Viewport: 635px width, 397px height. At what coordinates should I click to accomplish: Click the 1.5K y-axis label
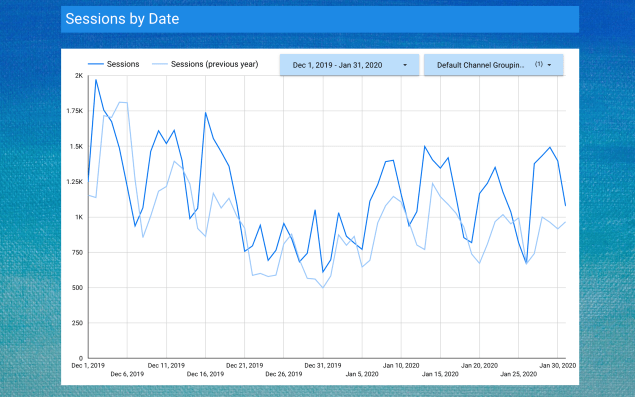click(x=77, y=147)
